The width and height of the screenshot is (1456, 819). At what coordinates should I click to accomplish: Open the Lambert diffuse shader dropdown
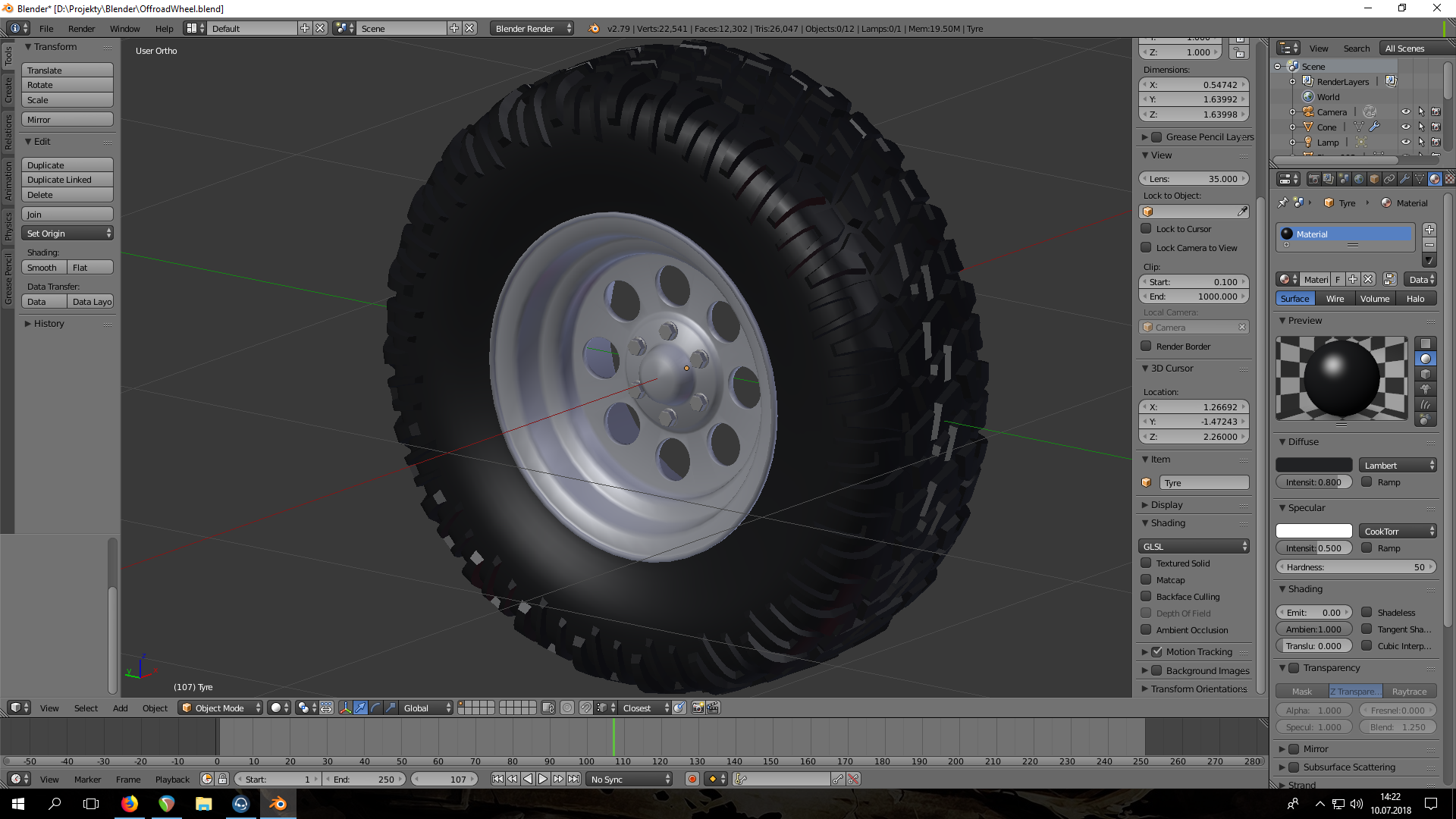pyautogui.click(x=1398, y=465)
